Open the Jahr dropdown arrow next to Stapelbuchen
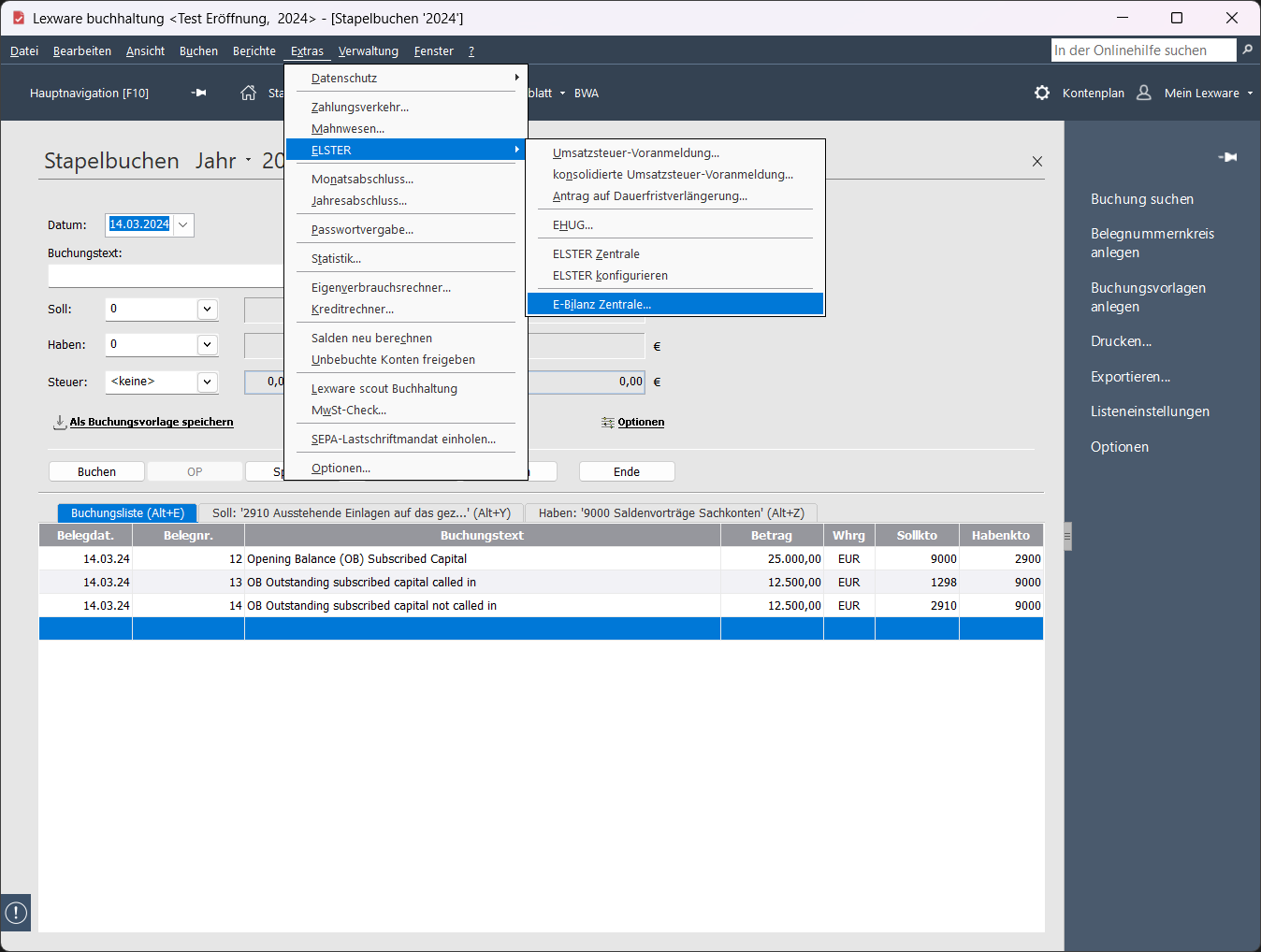The width and height of the screenshot is (1261, 952). point(249,161)
